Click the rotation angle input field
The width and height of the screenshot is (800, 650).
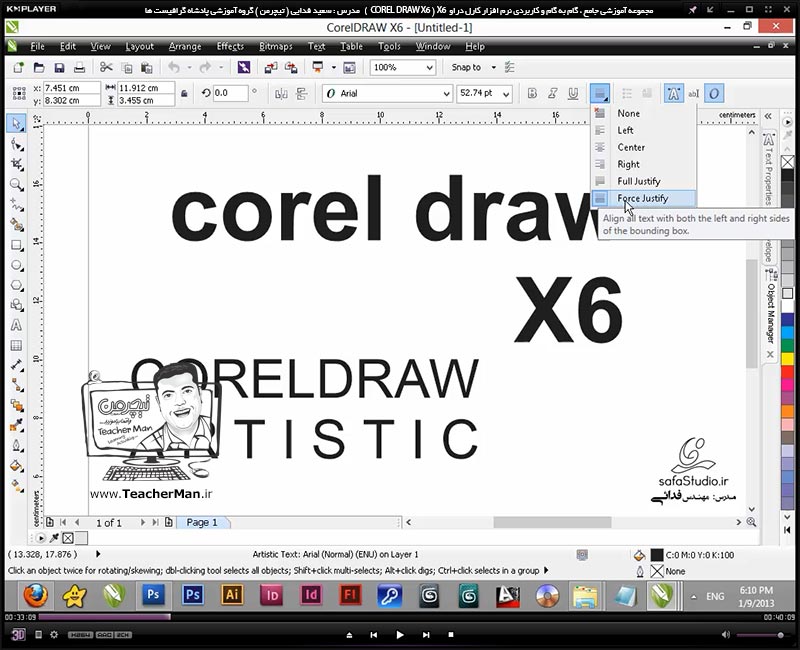[230, 93]
